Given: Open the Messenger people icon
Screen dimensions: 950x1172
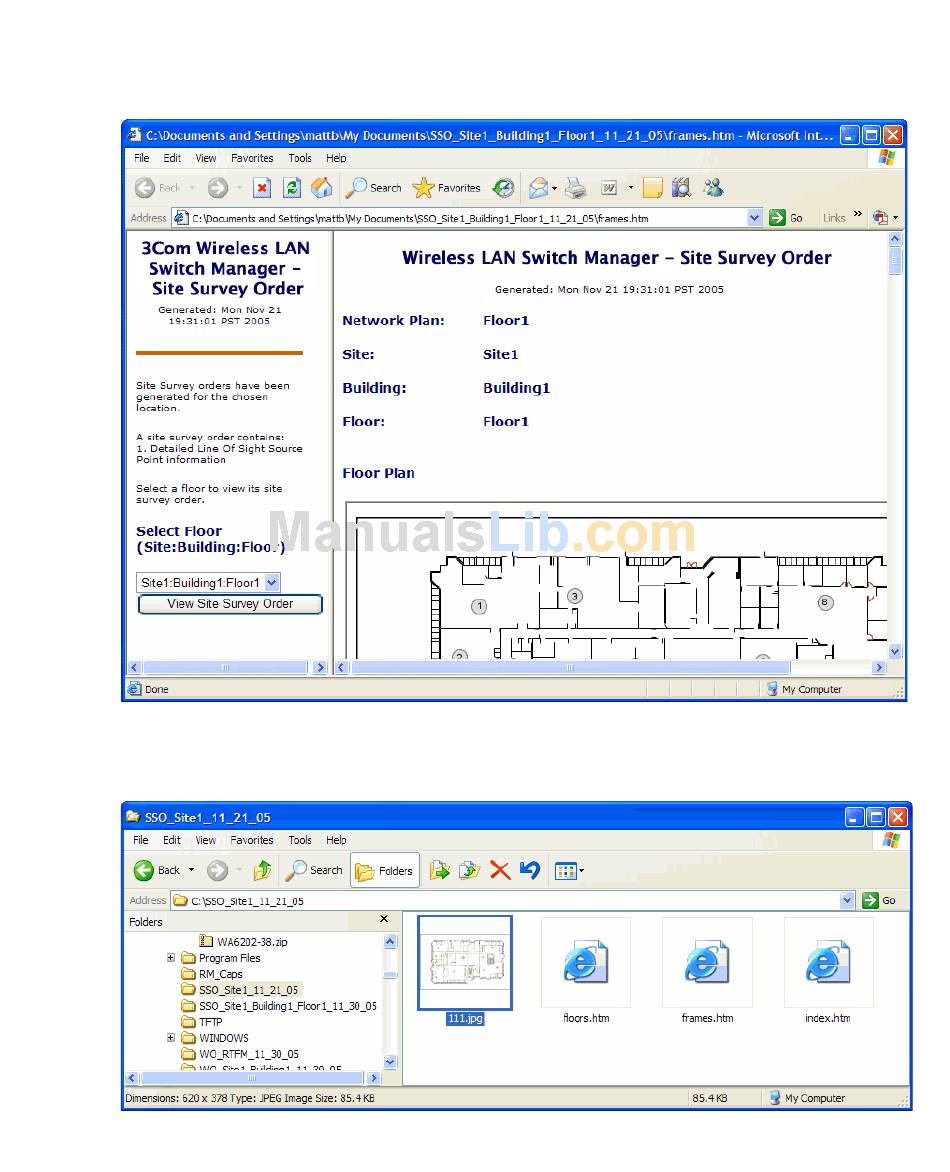Looking at the screenshot, I should tap(714, 188).
